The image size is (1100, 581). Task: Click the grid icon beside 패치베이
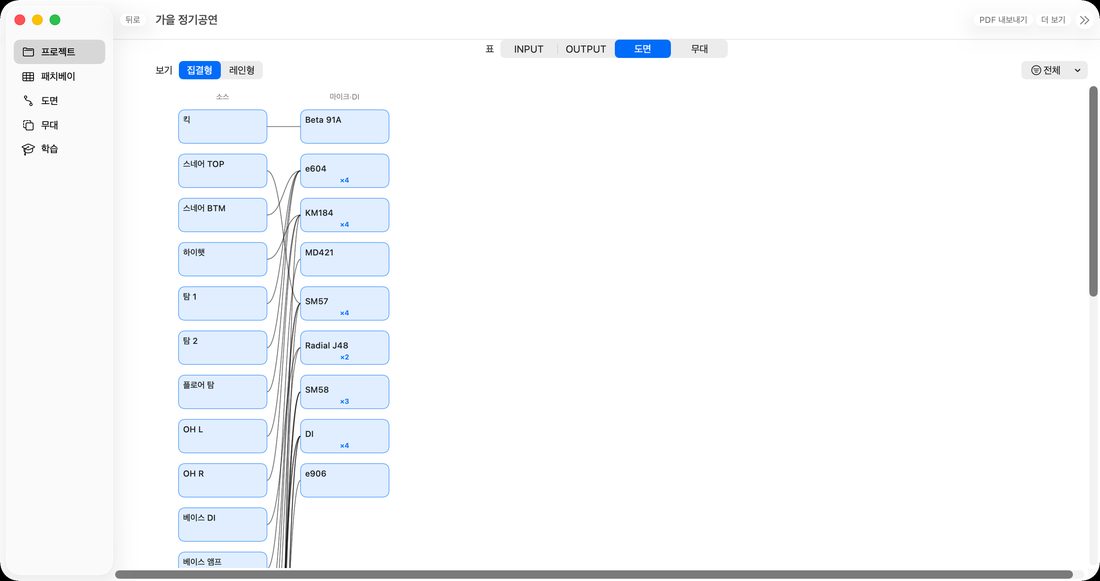coord(28,76)
